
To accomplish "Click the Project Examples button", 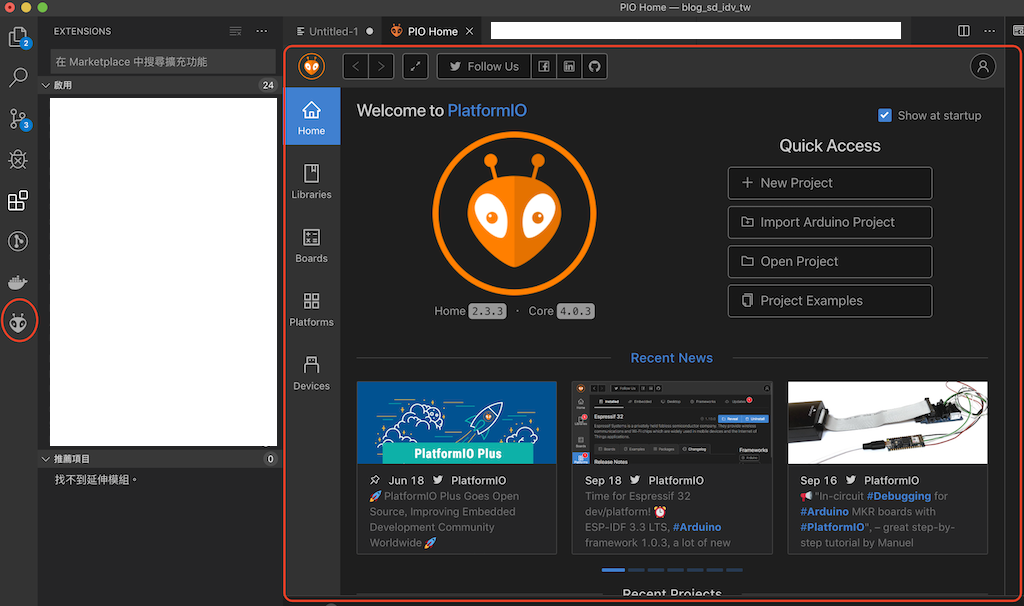I will (x=829, y=300).
